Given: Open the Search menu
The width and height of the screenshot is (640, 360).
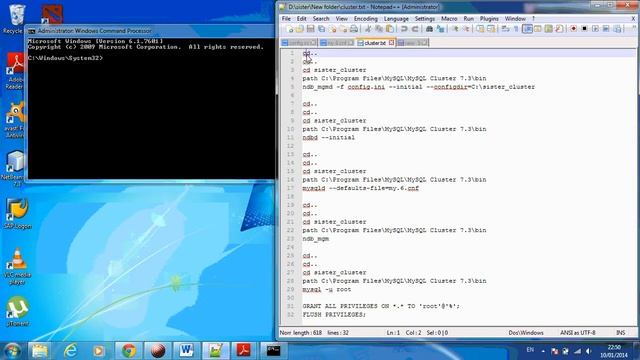Looking at the screenshot, I should tap(321, 19).
